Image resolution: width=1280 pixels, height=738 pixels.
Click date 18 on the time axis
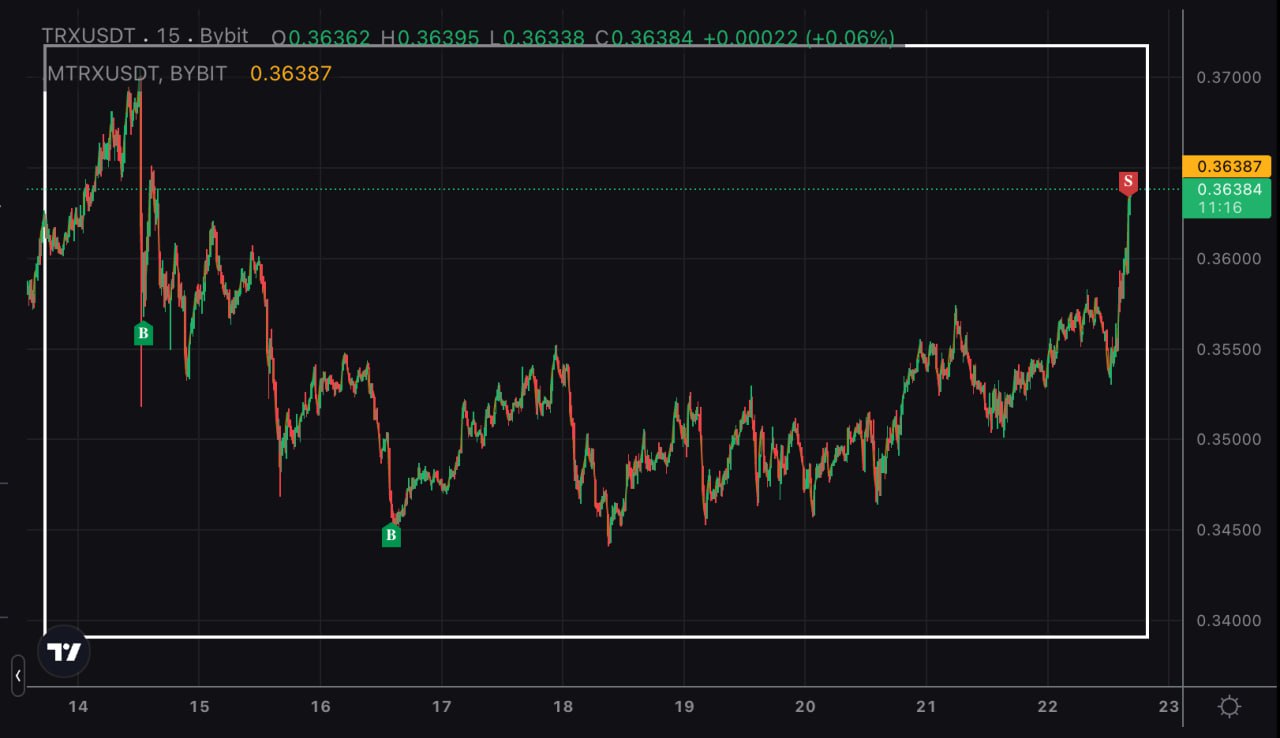[x=563, y=707]
